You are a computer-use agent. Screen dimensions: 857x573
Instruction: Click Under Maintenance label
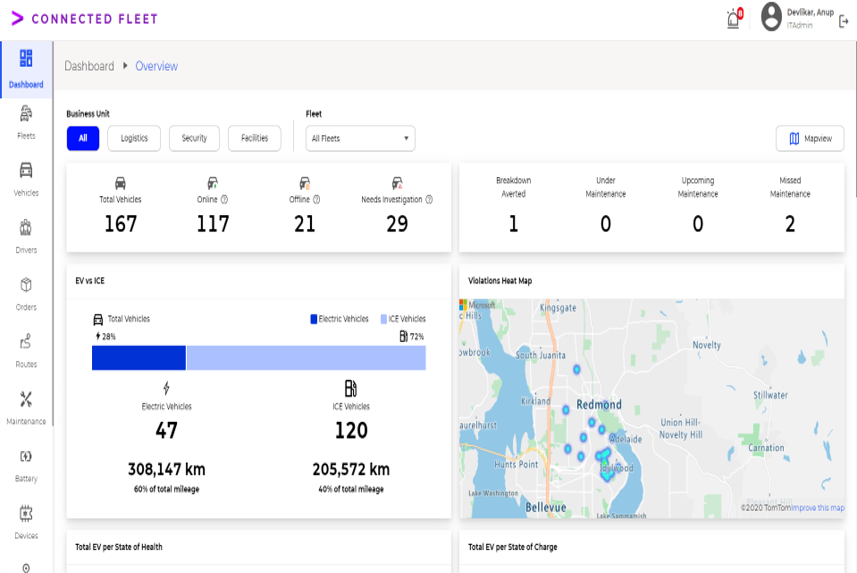[x=606, y=187]
